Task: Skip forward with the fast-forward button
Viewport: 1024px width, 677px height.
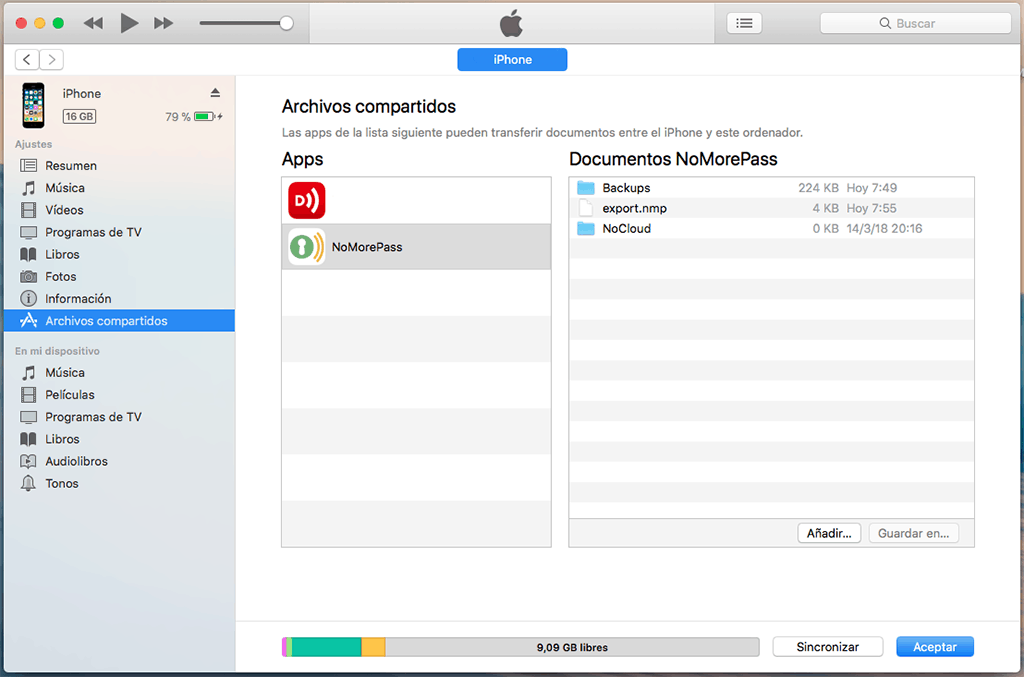Action: pyautogui.click(x=163, y=24)
